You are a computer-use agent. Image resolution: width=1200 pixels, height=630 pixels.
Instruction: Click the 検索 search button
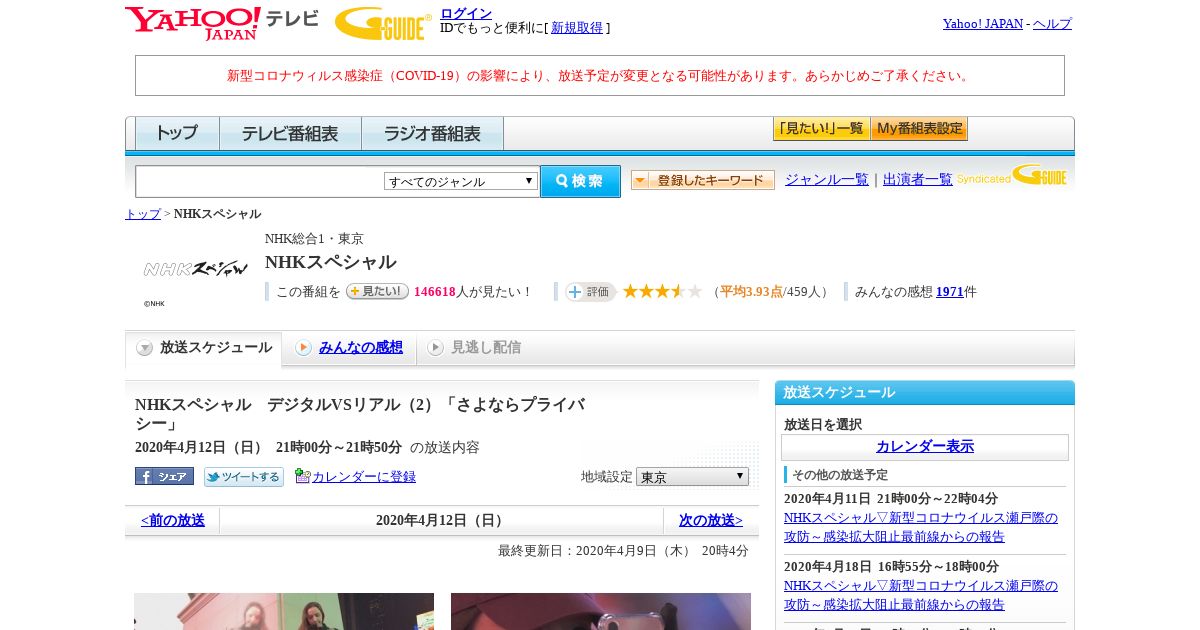pyautogui.click(x=580, y=181)
